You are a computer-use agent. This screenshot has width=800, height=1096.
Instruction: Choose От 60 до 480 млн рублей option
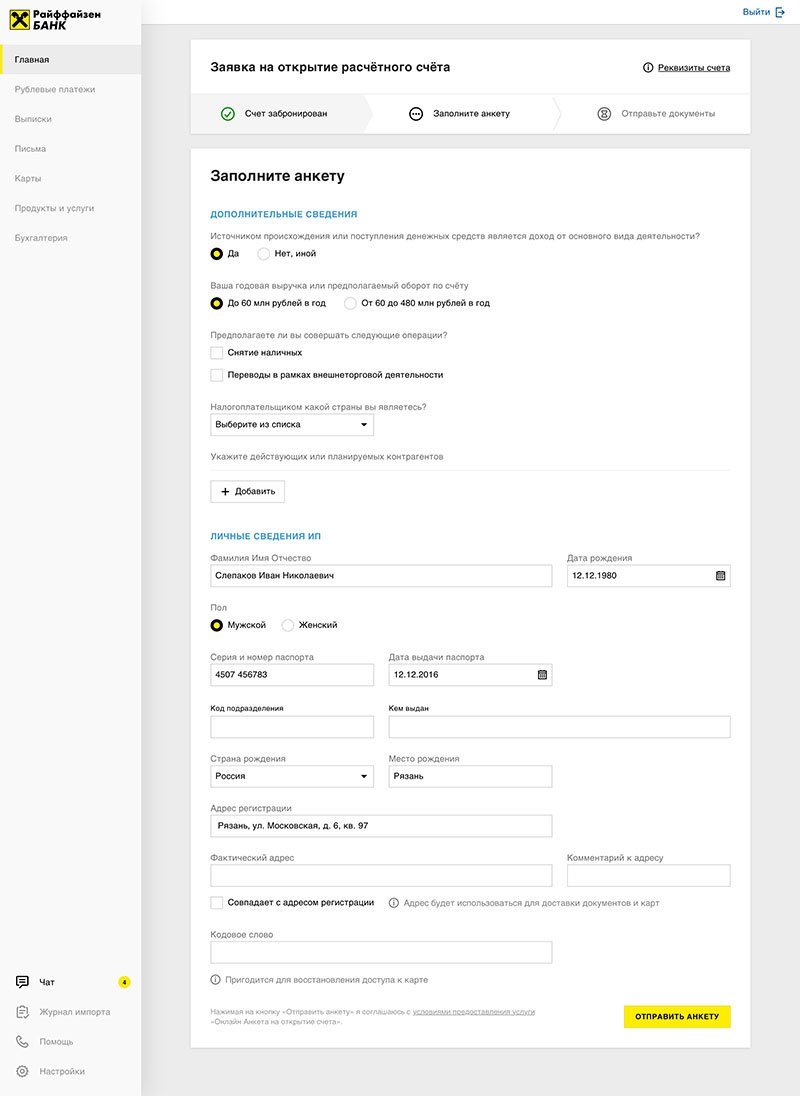coord(350,303)
